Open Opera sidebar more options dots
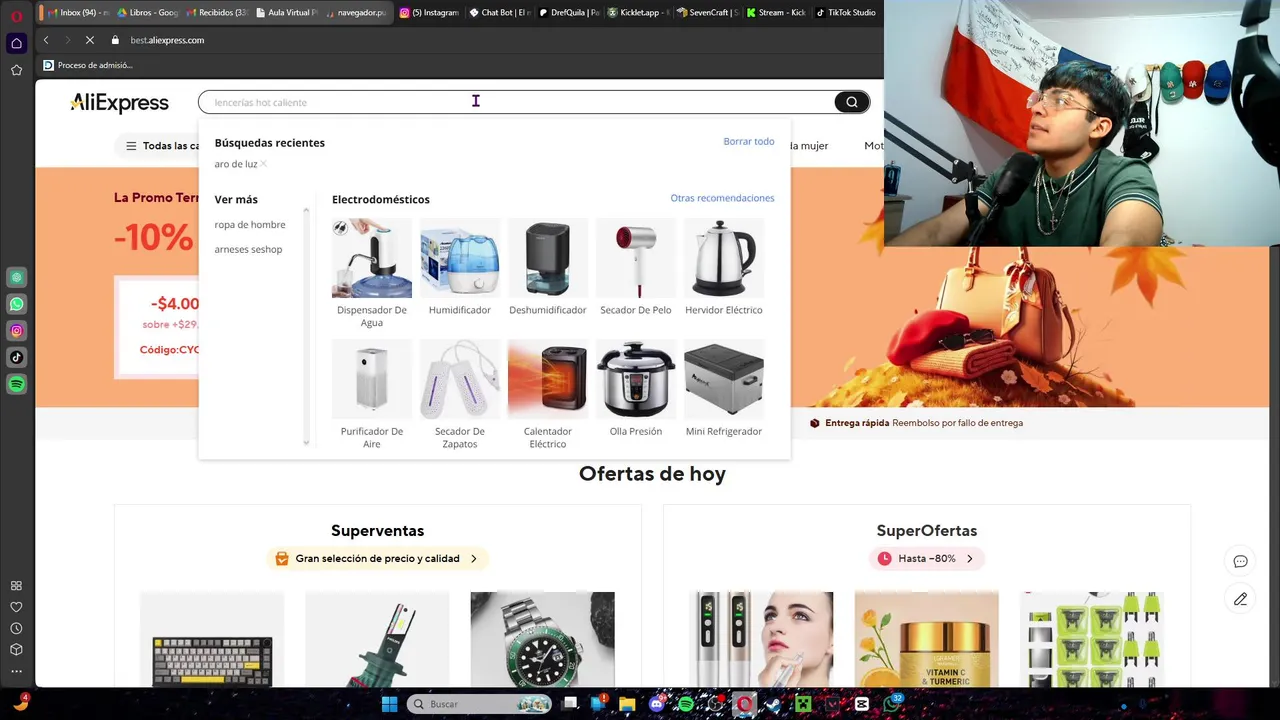The image size is (1280, 720). [x=16, y=671]
